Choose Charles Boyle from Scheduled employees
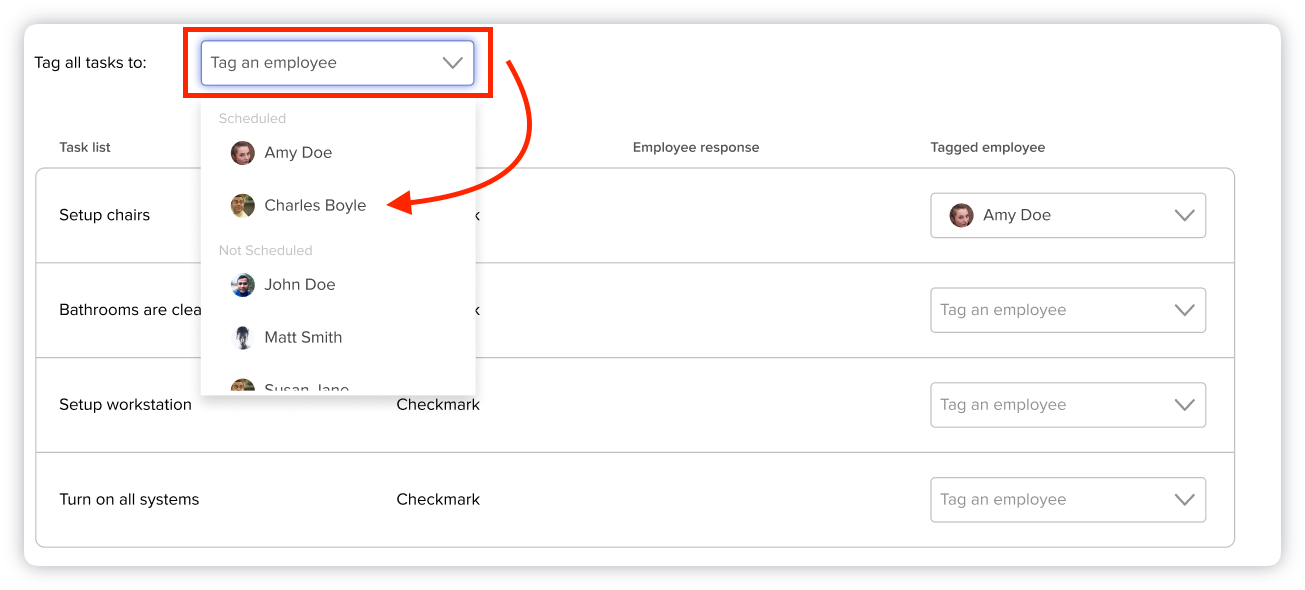This screenshot has height=590, width=1305. pyautogui.click(x=315, y=206)
